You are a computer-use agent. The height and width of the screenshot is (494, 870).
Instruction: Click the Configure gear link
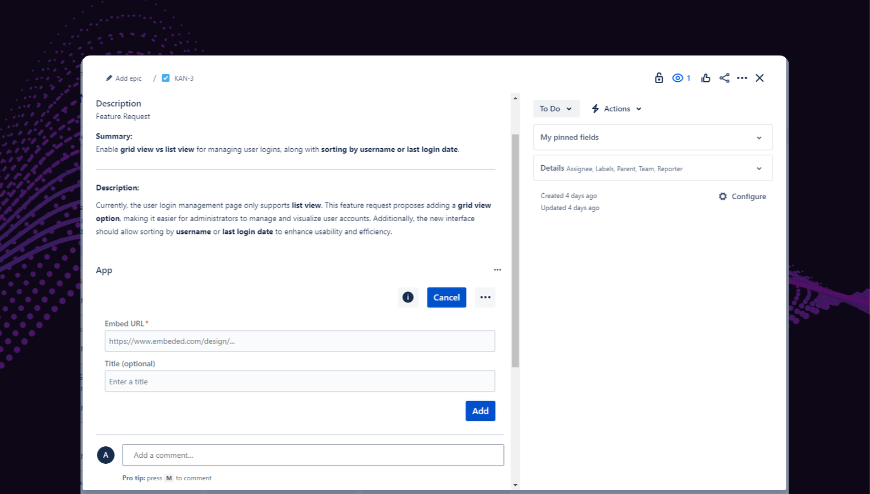point(742,196)
